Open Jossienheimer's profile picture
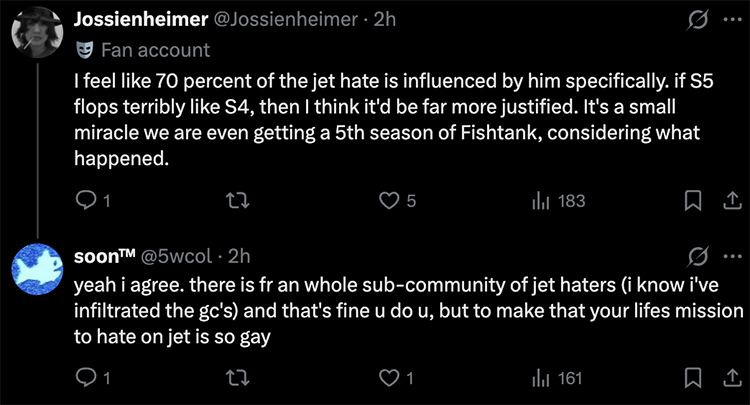 point(39,38)
